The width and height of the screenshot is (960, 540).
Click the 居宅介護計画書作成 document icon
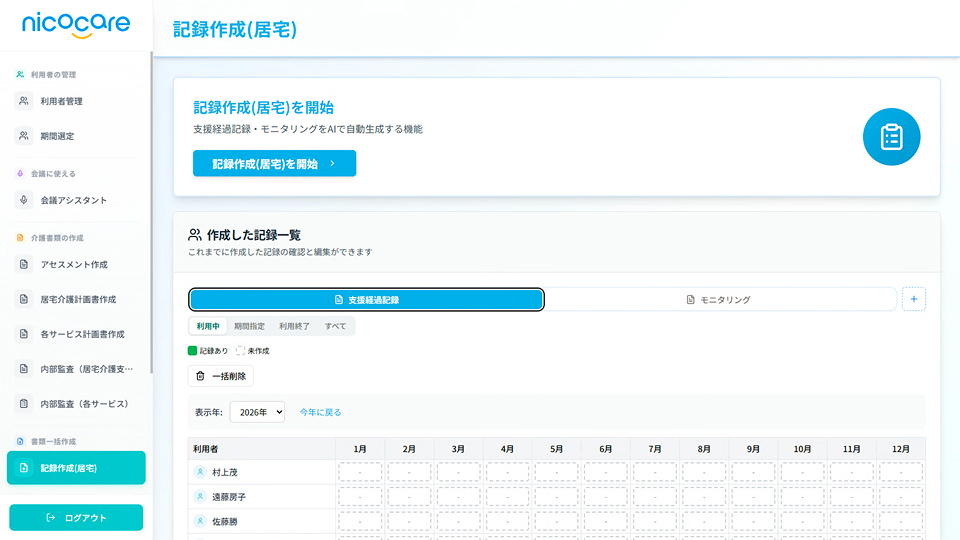pyautogui.click(x=24, y=299)
